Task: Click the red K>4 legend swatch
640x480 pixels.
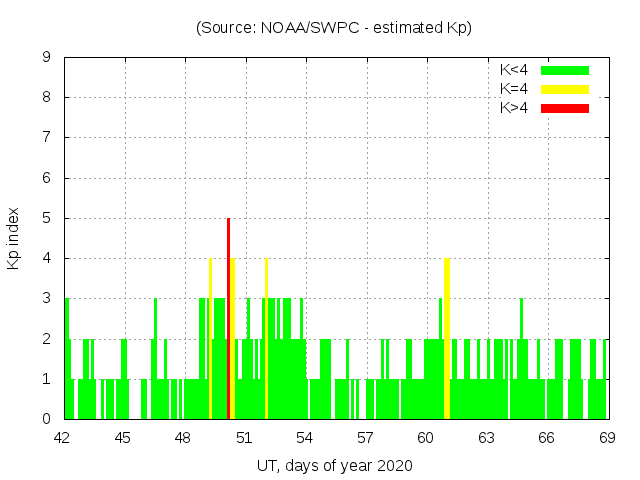Action: pos(565,108)
